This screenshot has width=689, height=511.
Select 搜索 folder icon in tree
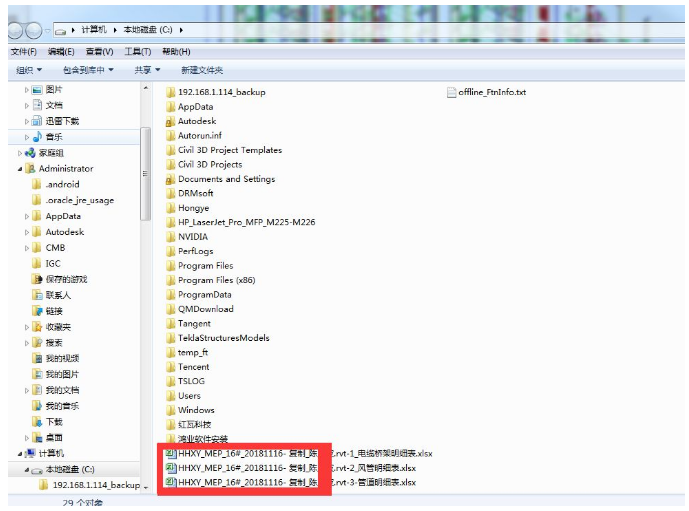tap(37, 343)
